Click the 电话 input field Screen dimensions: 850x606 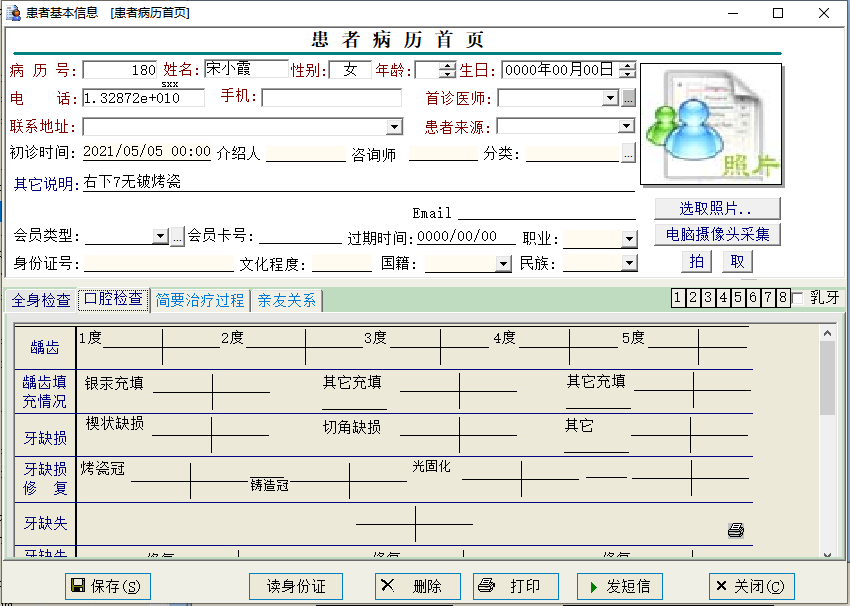[144, 98]
